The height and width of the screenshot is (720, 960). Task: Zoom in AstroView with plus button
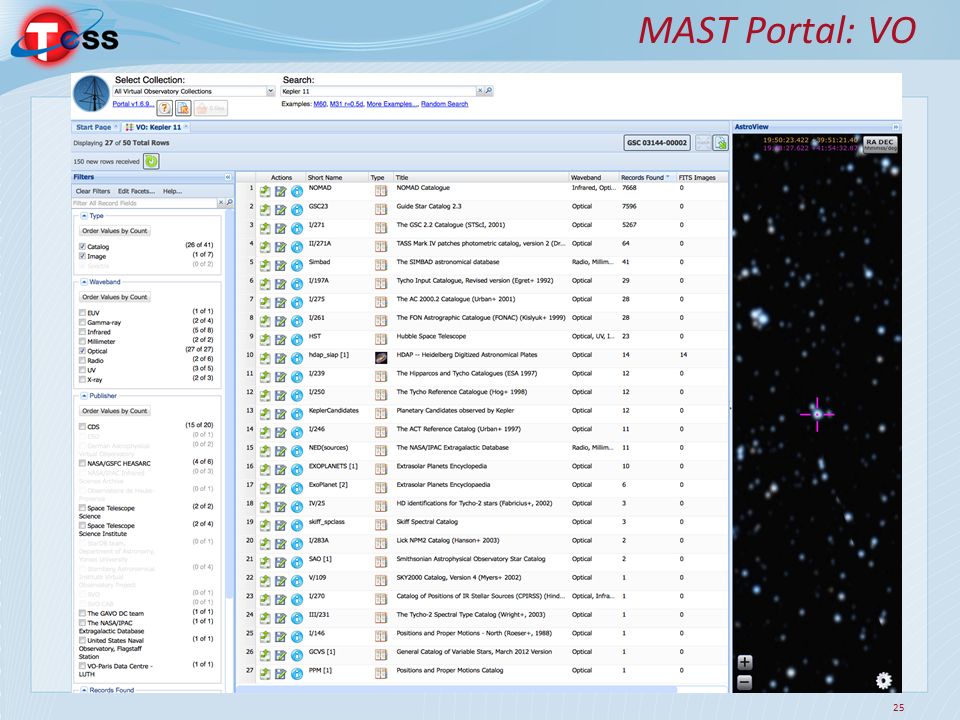744,662
